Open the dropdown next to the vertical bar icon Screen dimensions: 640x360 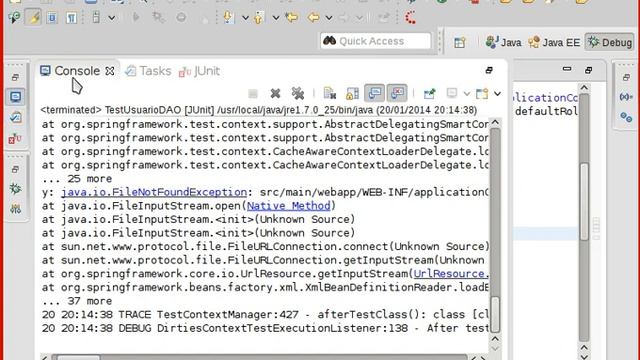pyautogui.click(x=111, y=18)
